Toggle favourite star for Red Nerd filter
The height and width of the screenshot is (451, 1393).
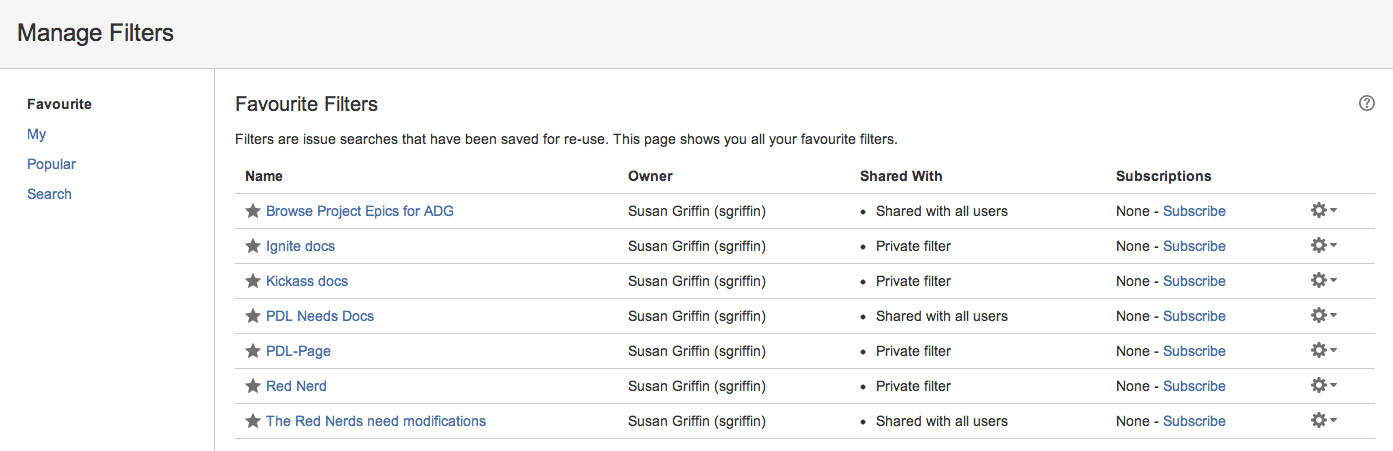click(253, 386)
